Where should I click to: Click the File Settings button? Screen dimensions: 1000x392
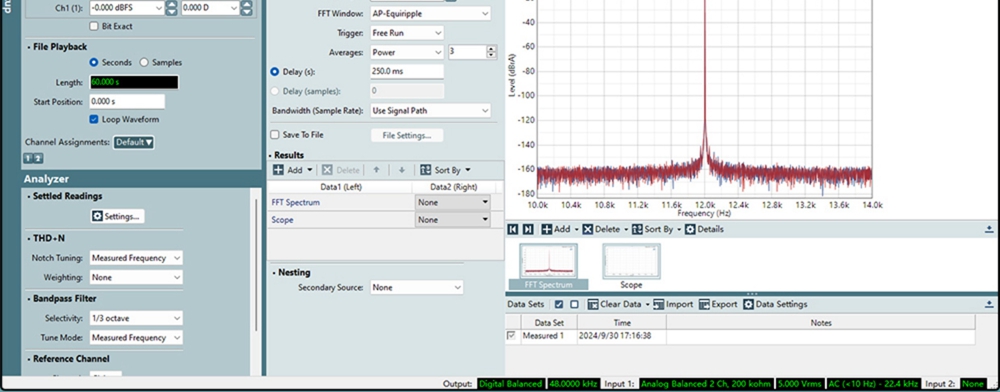click(407, 135)
